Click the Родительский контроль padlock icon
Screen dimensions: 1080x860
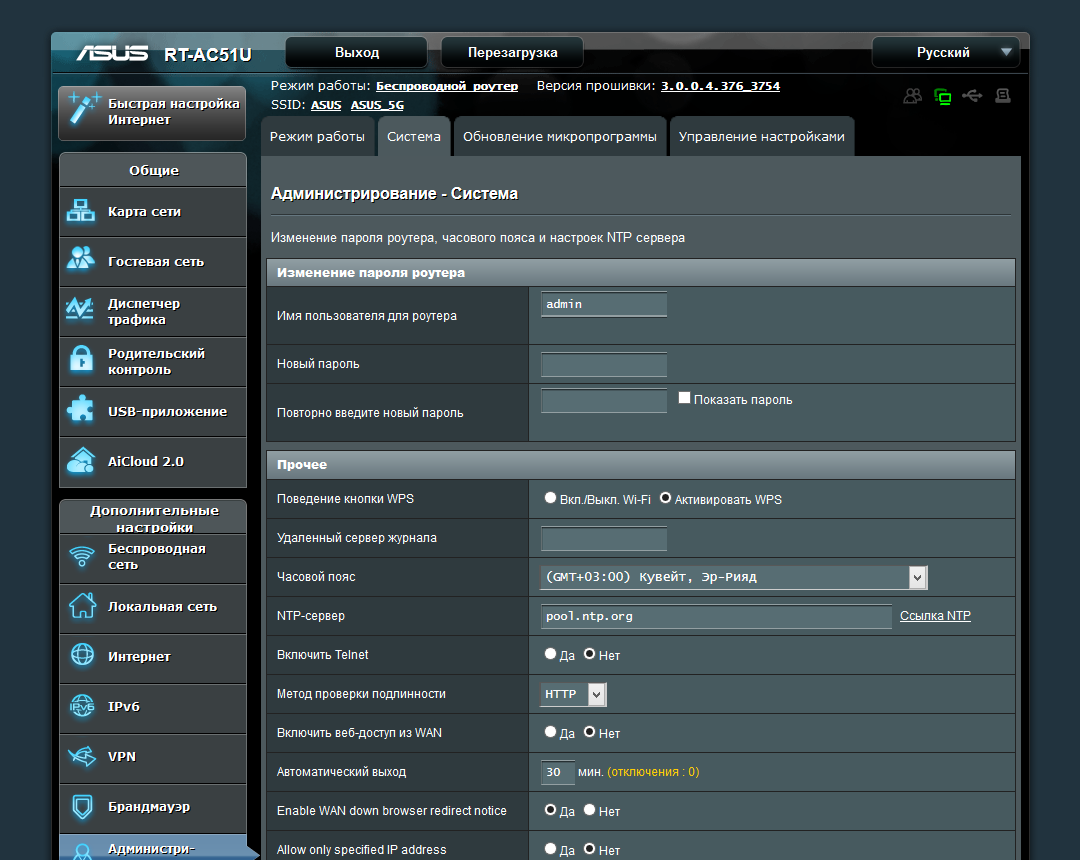81,358
